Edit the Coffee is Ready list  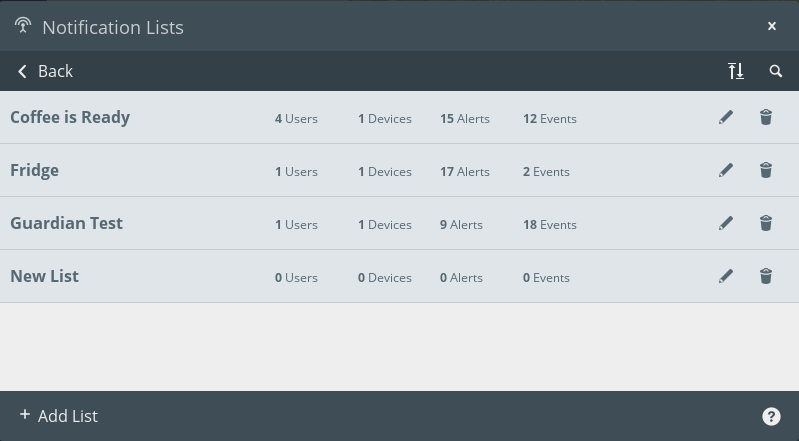(726, 117)
